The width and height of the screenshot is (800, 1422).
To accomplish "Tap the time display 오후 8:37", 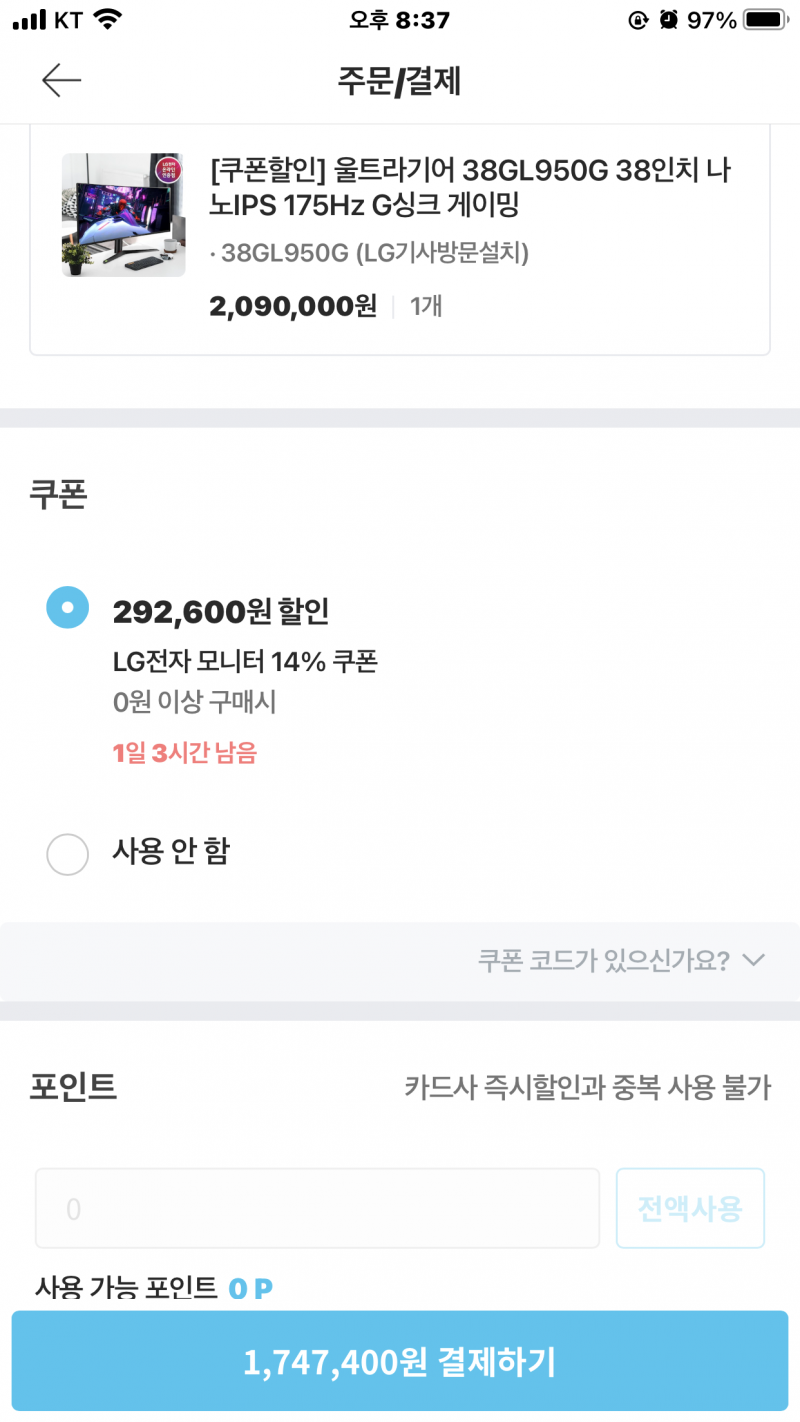I will (400, 20).
